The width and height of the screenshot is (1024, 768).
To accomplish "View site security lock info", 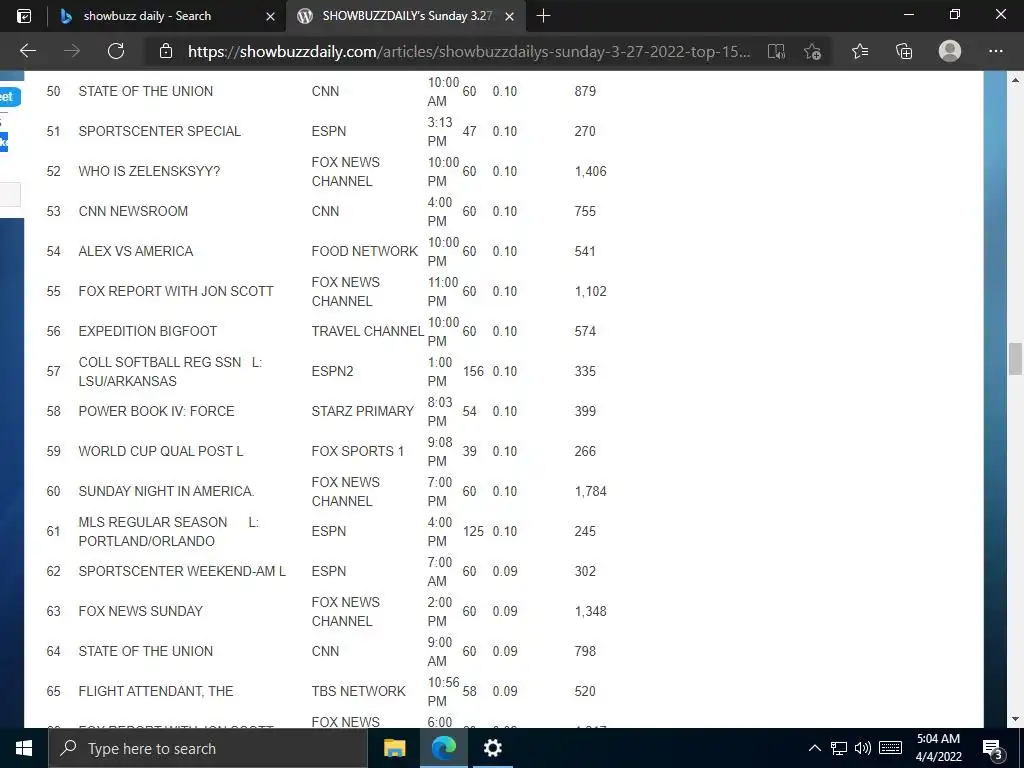I will (x=166, y=51).
